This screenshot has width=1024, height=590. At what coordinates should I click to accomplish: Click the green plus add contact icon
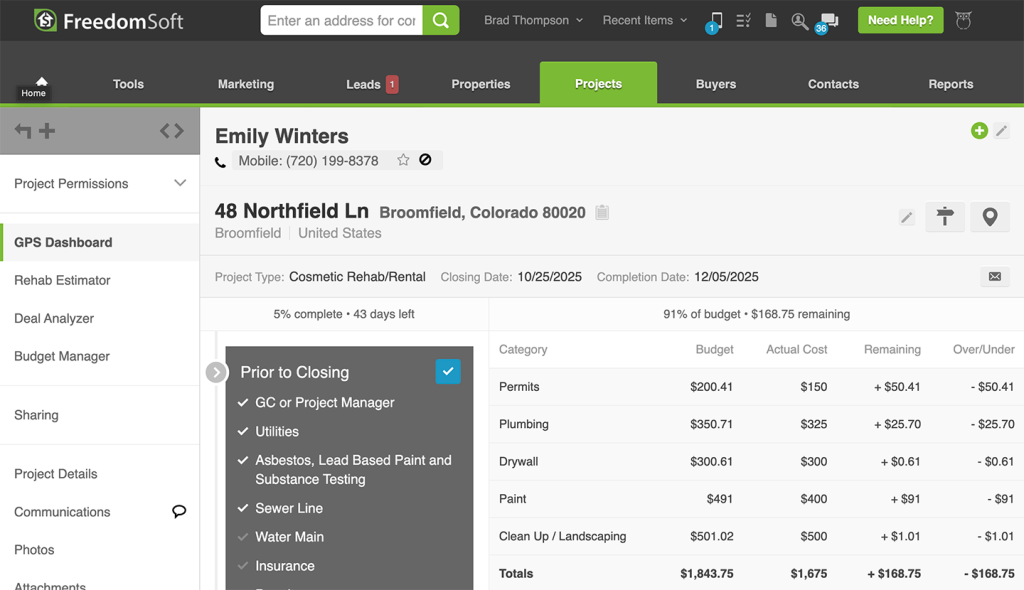click(979, 131)
